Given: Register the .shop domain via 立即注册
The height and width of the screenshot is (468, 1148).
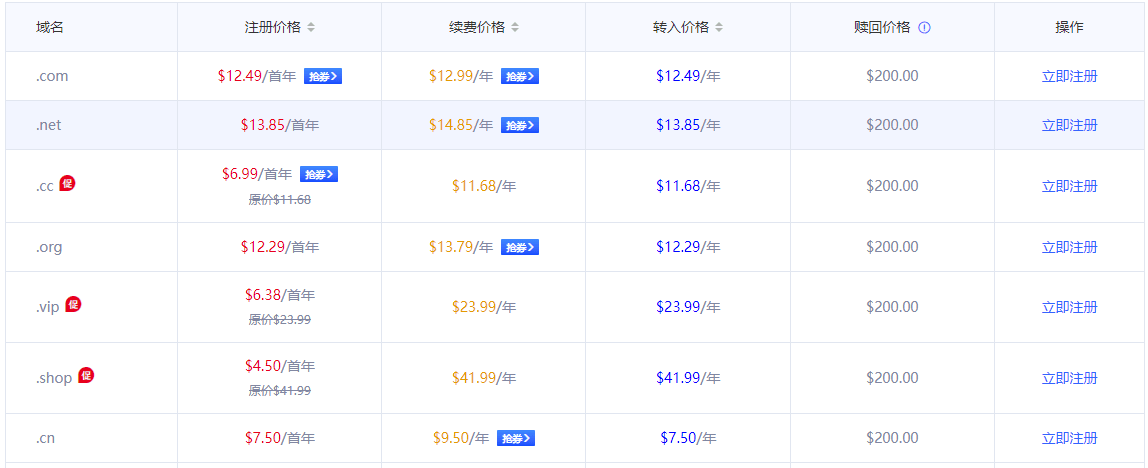Looking at the screenshot, I should 1069,378.
